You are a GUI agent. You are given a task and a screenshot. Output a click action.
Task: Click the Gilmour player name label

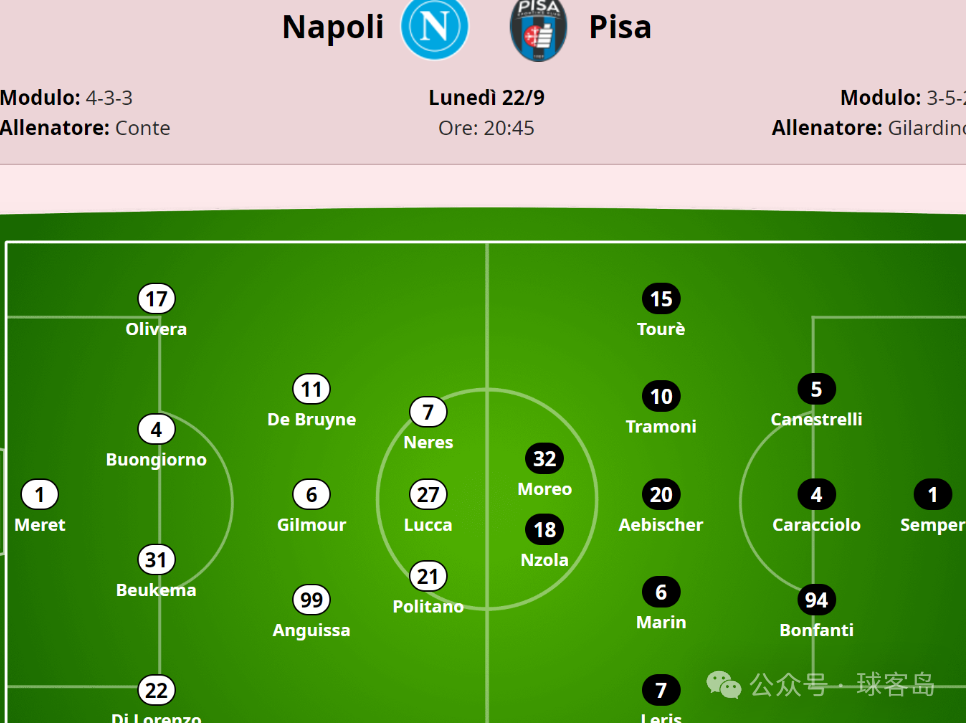[x=312, y=525]
